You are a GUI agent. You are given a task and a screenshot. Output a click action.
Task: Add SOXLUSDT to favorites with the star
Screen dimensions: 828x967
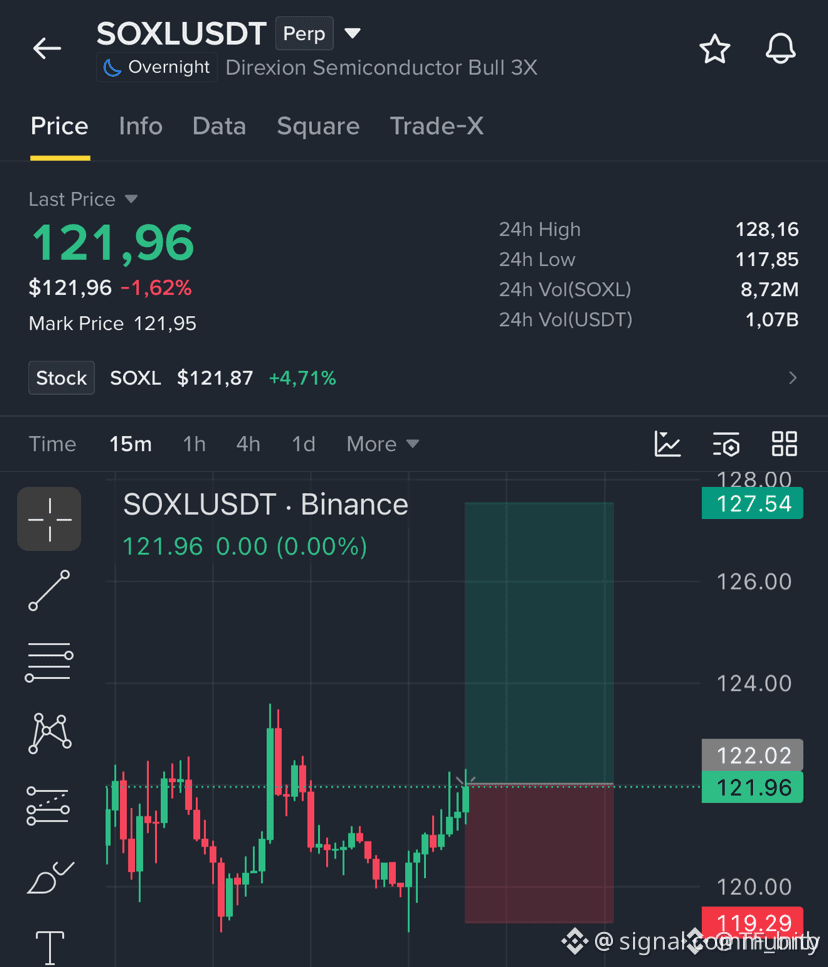[715, 49]
